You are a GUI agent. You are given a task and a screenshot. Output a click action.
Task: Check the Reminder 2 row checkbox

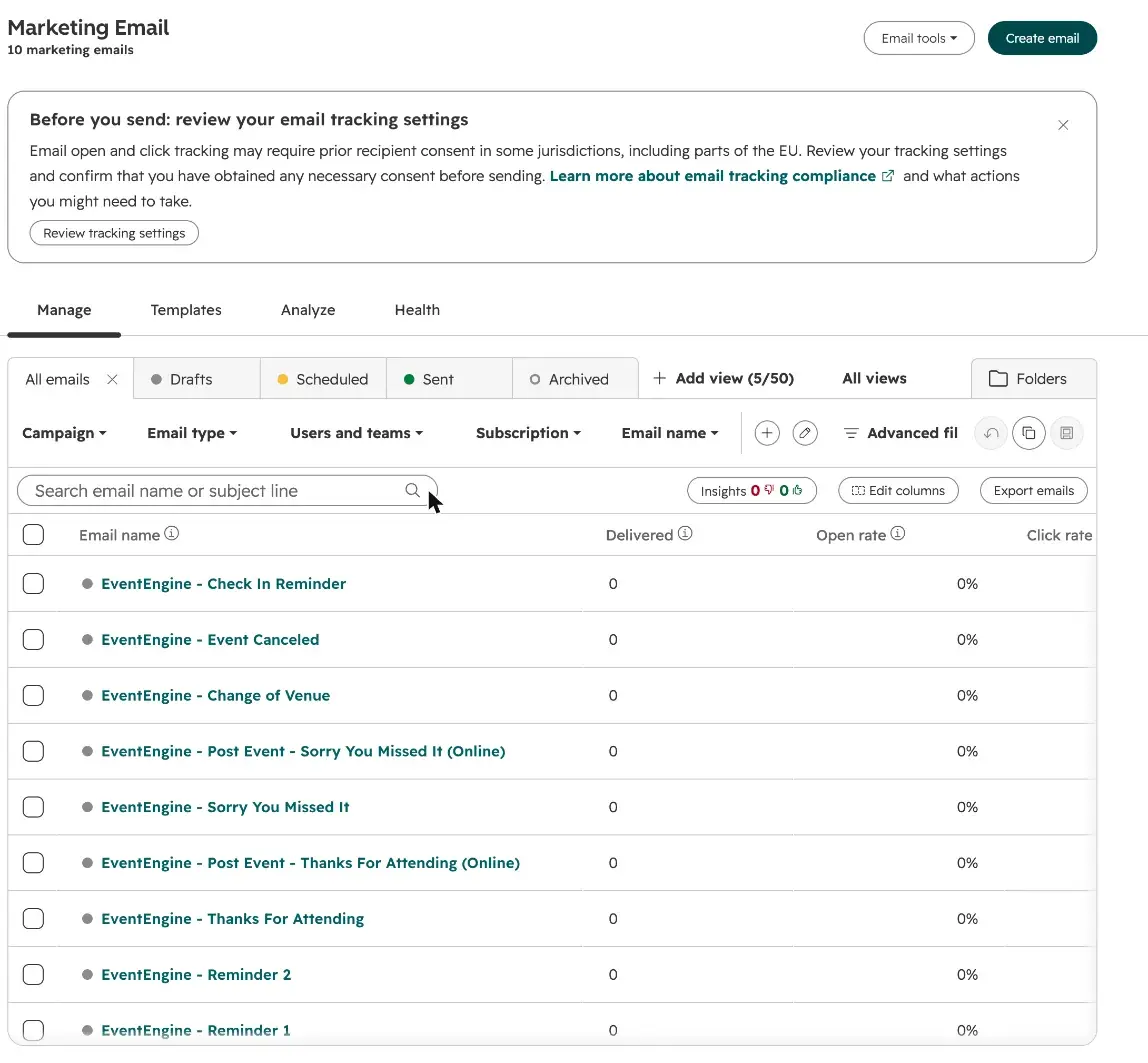tap(33, 974)
